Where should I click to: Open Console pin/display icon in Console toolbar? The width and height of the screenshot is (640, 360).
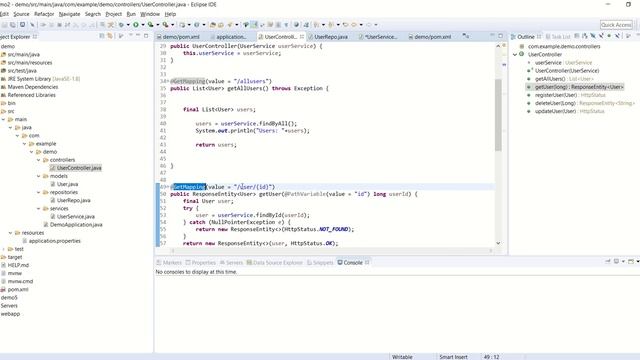pyautogui.click(x=617, y=261)
